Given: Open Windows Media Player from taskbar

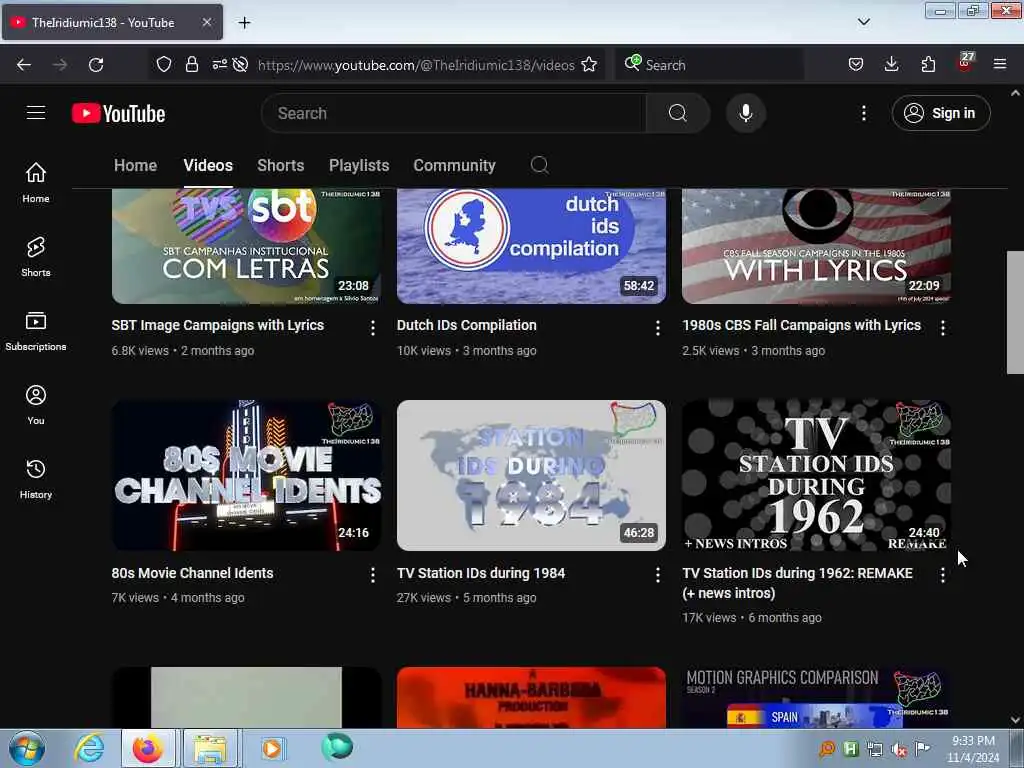Looking at the screenshot, I should pos(271,748).
